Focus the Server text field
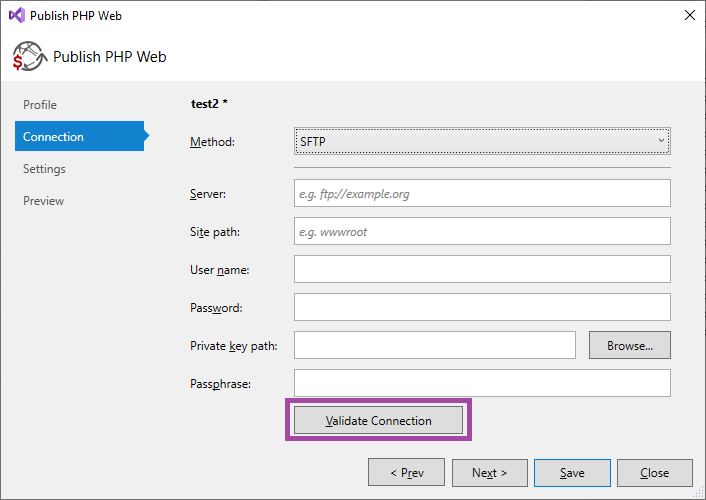This screenshot has height=500, width=706. [x=482, y=193]
